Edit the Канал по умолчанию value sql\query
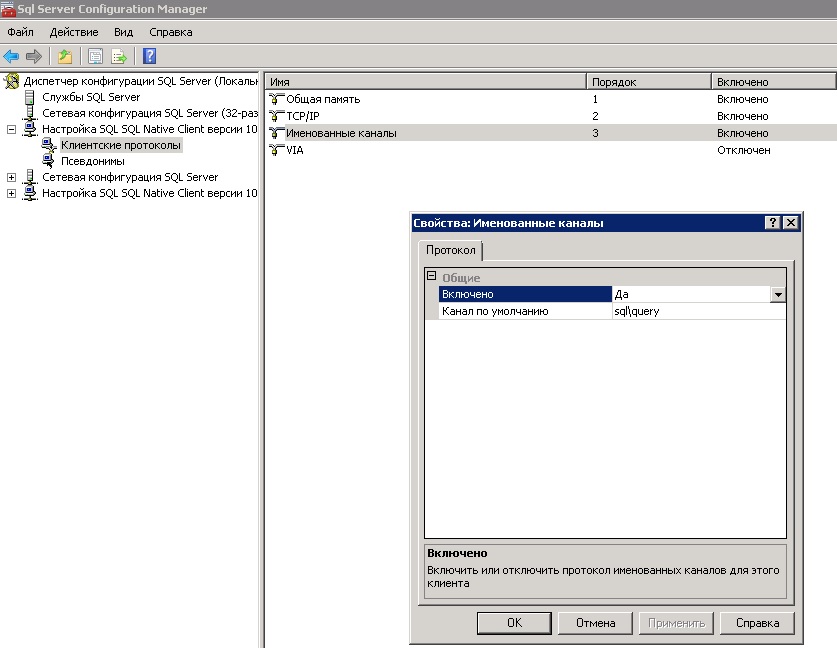This screenshot has height=648, width=837. [699, 311]
